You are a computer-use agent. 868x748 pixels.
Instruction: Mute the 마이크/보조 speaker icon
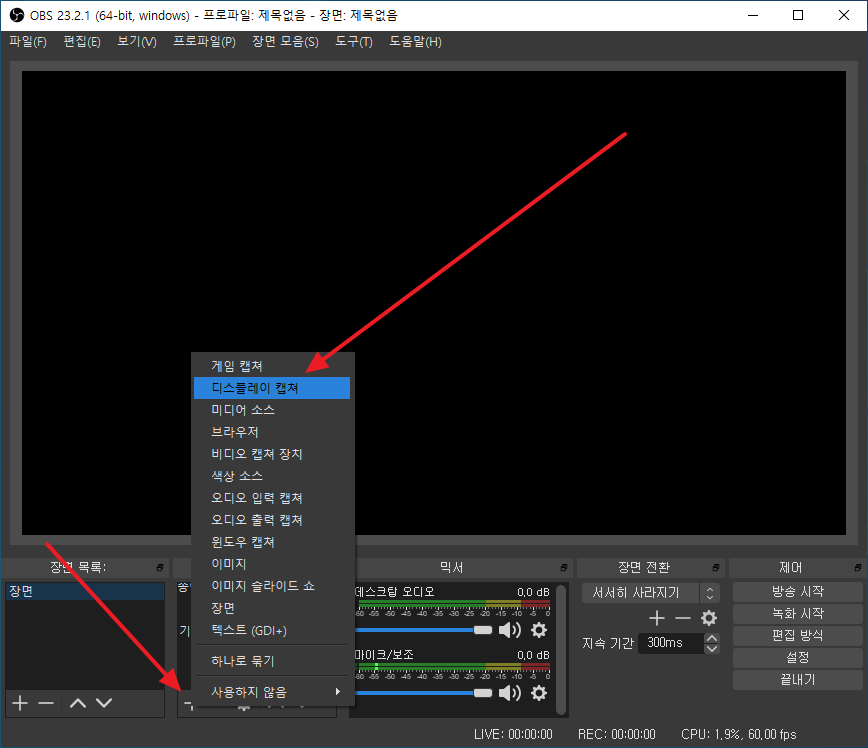coord(510,693)
